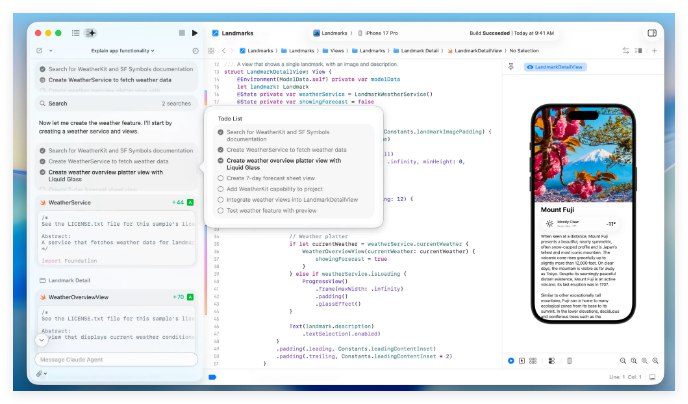
Task: Open the related items grid menu
Action: pyautogui.click(x=211, y=51)
